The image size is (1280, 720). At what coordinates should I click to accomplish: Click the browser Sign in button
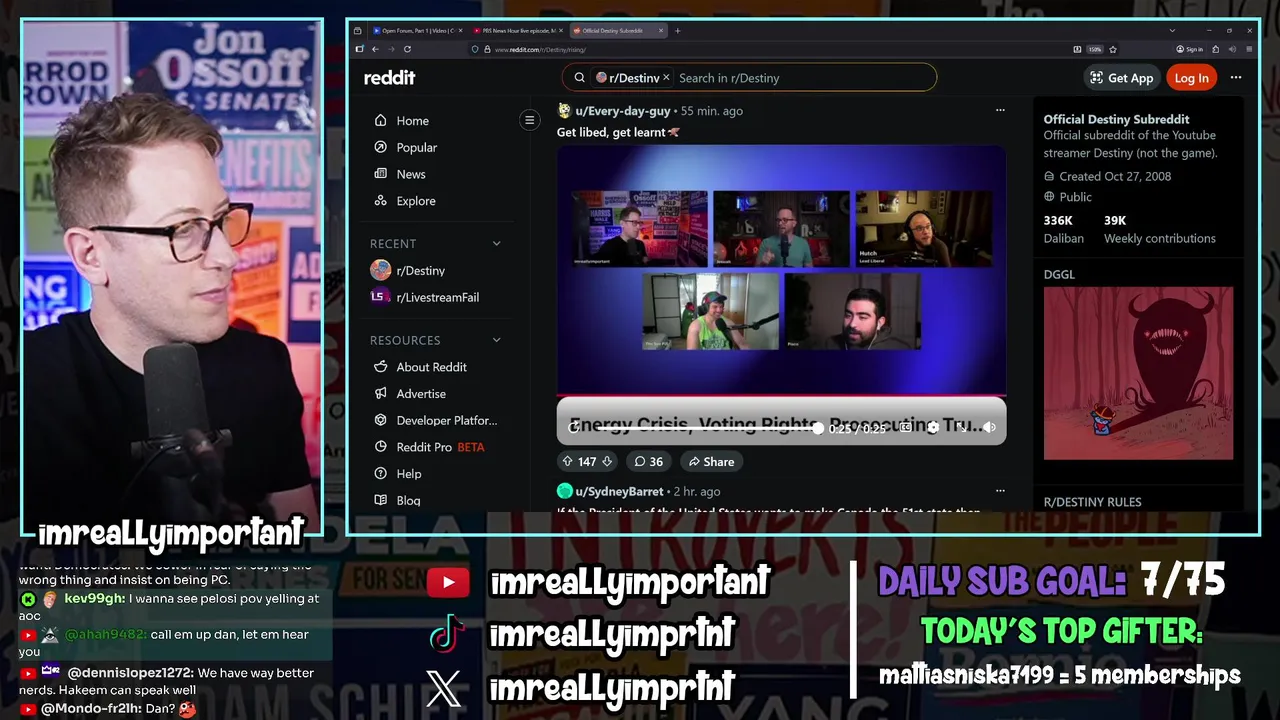(1189, 49)
